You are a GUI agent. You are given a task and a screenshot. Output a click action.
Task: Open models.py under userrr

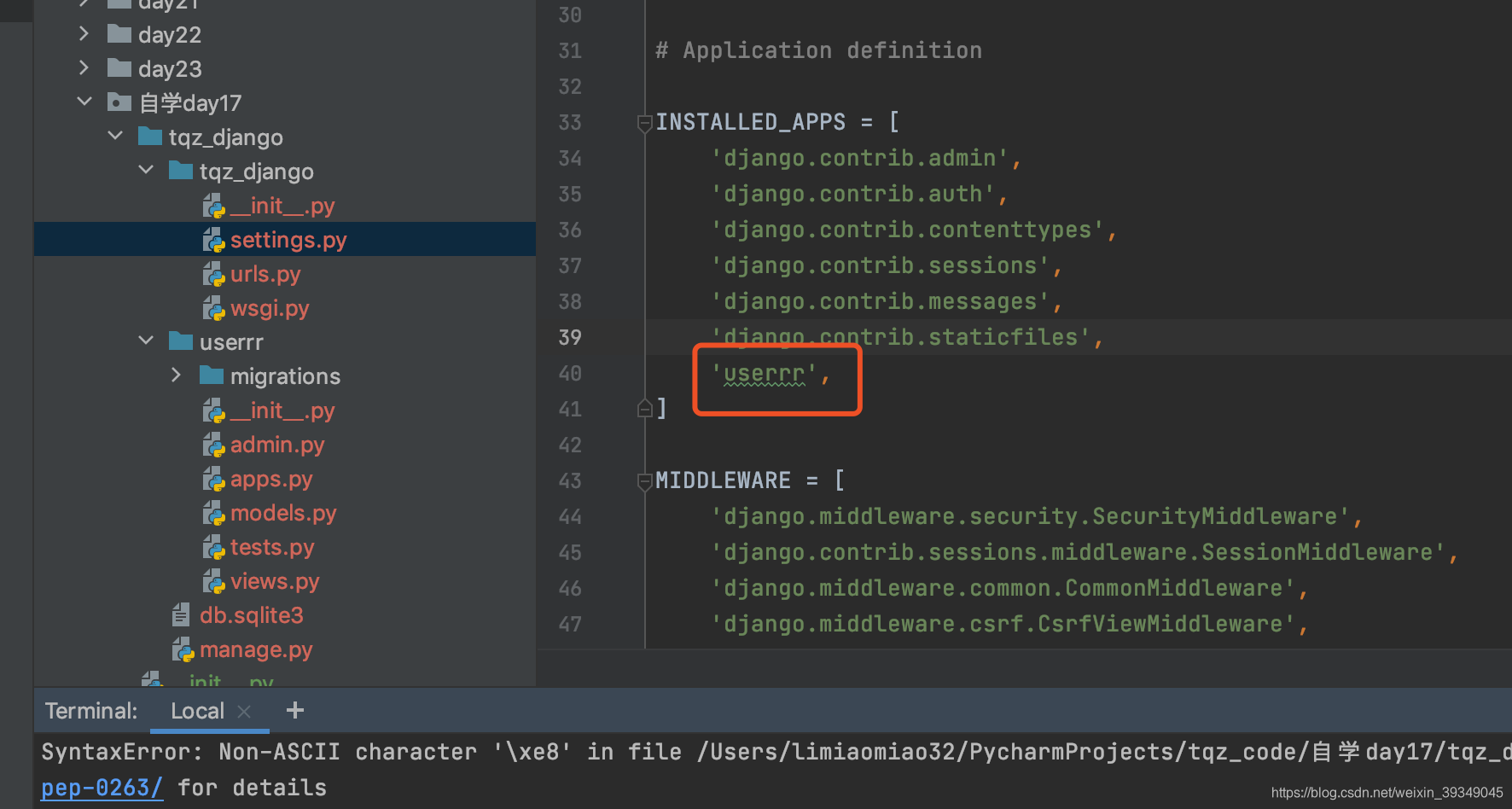pyautogui.click(x=283, y=513)
